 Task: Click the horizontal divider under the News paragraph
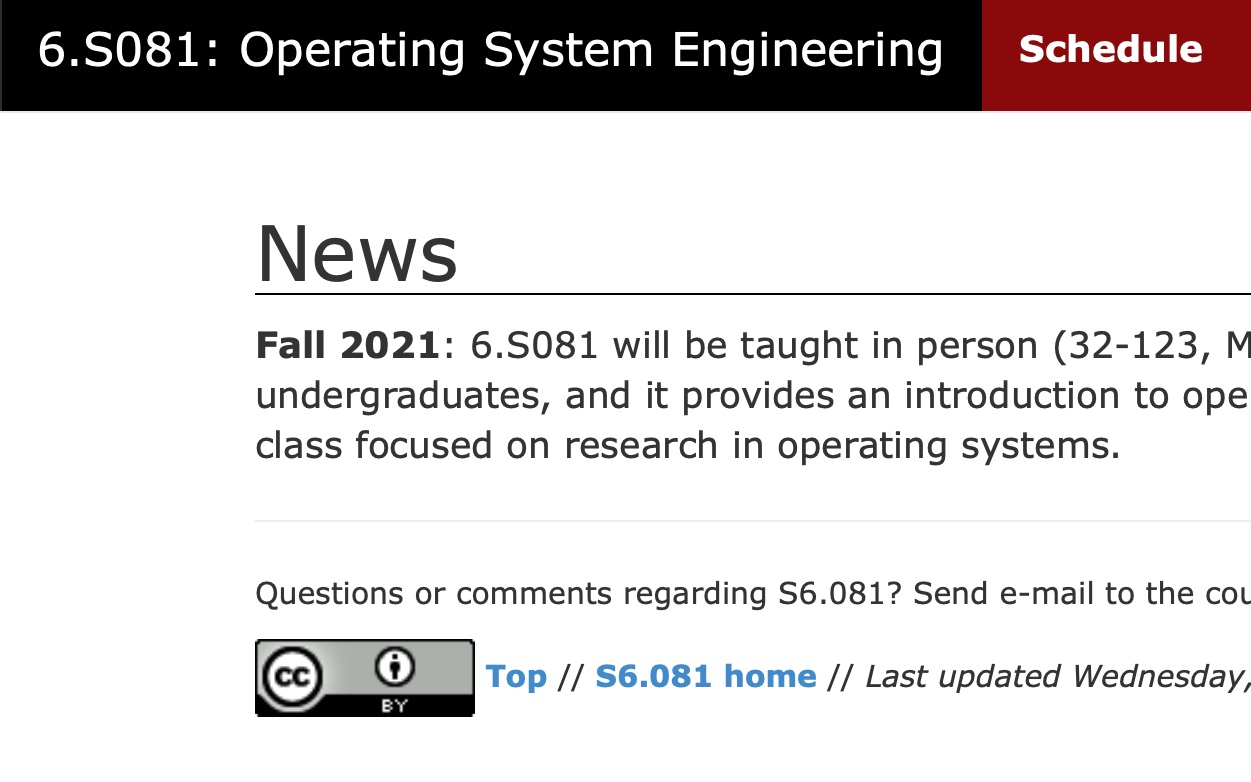752,521
